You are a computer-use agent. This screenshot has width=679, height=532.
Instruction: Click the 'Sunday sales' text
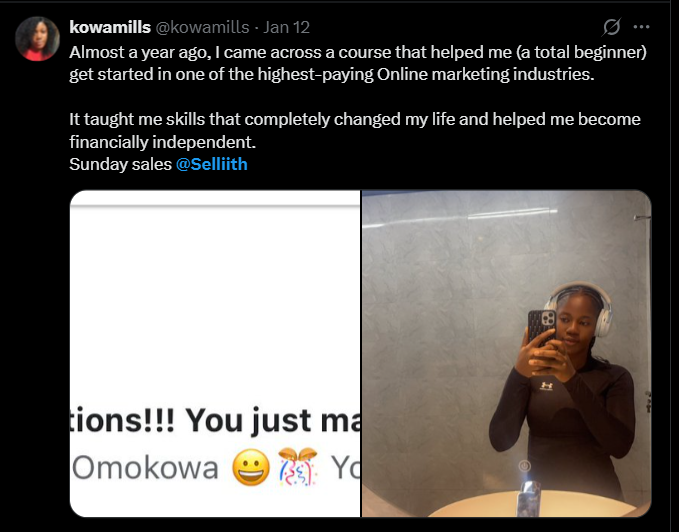[x=113, y=164]
